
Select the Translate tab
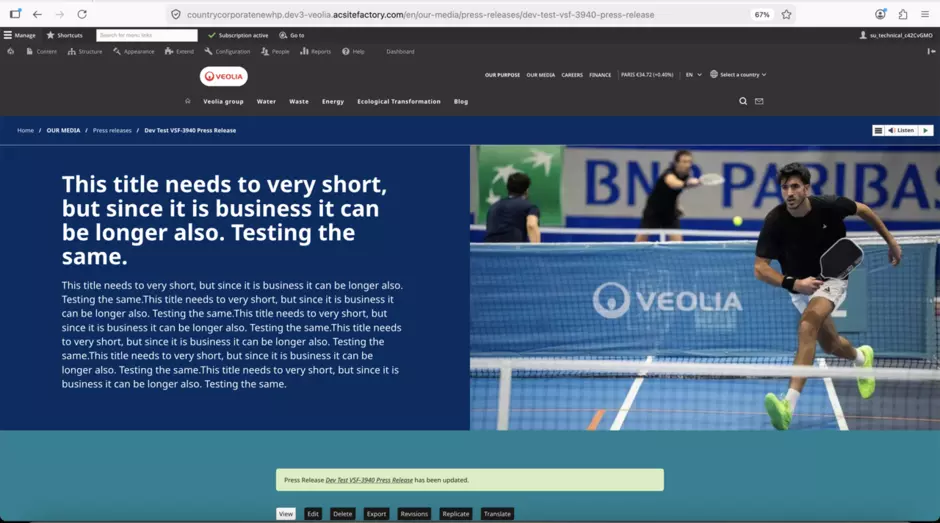(497, 514)
